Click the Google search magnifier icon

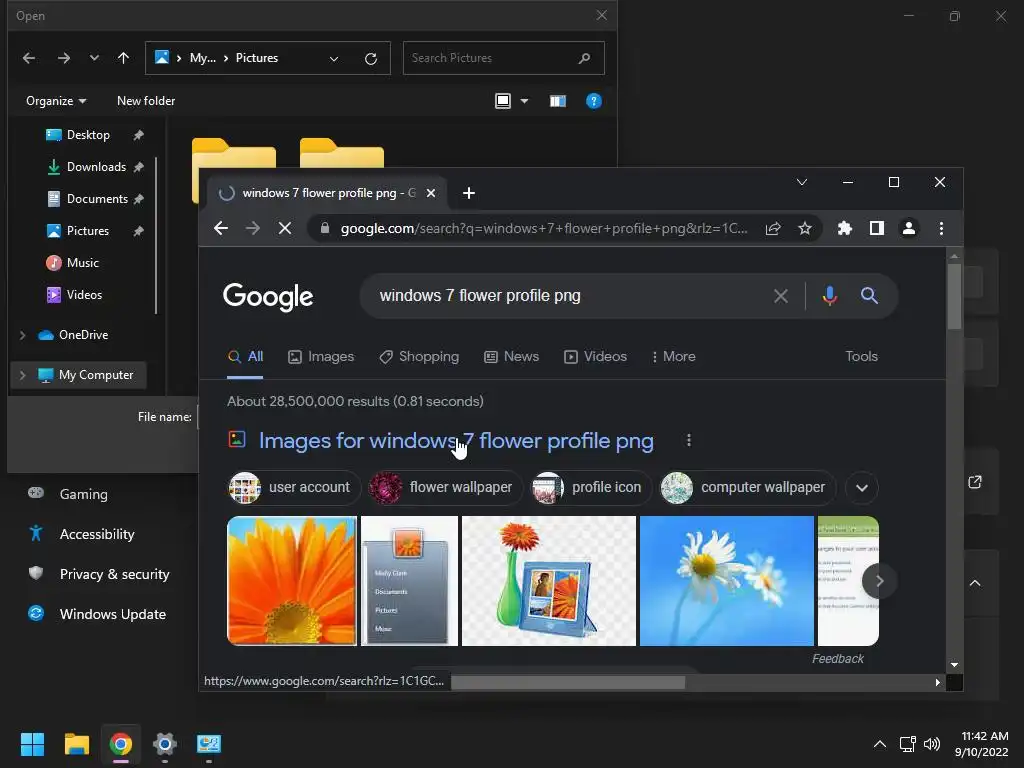(869, 295)
